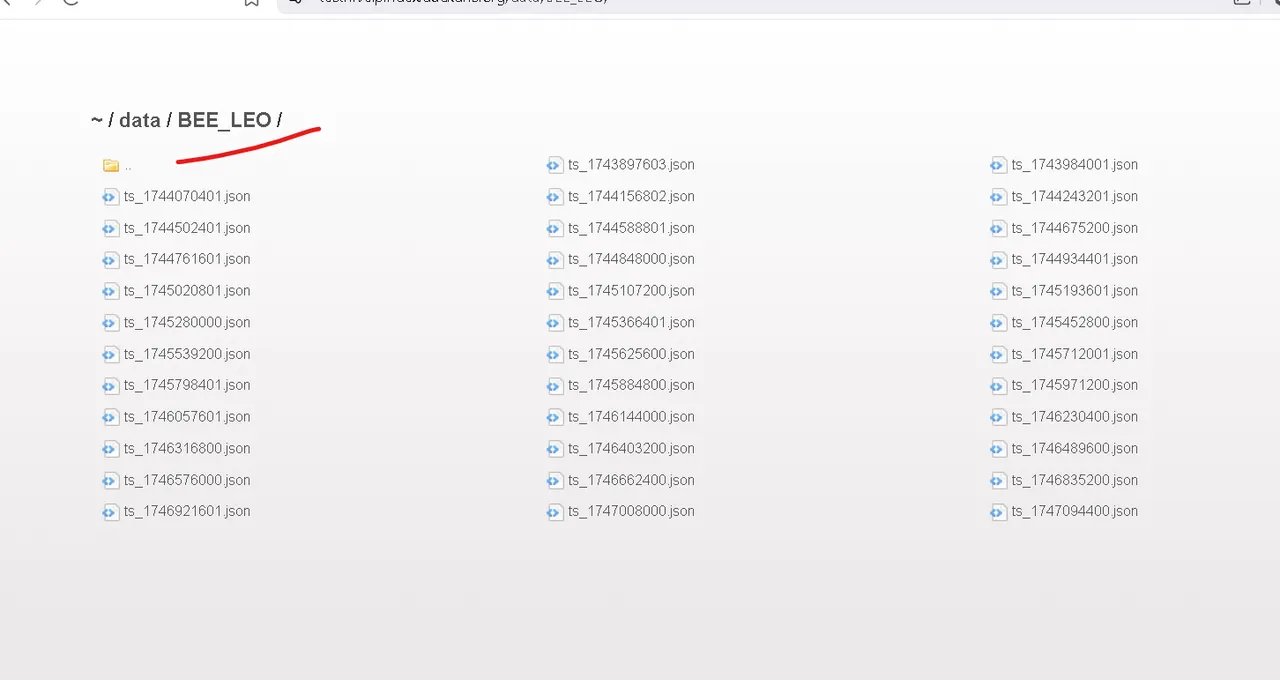Go to home via the ~ breadcrumb
Screen dimensions: 1280x680
click(x=97, y=120)
